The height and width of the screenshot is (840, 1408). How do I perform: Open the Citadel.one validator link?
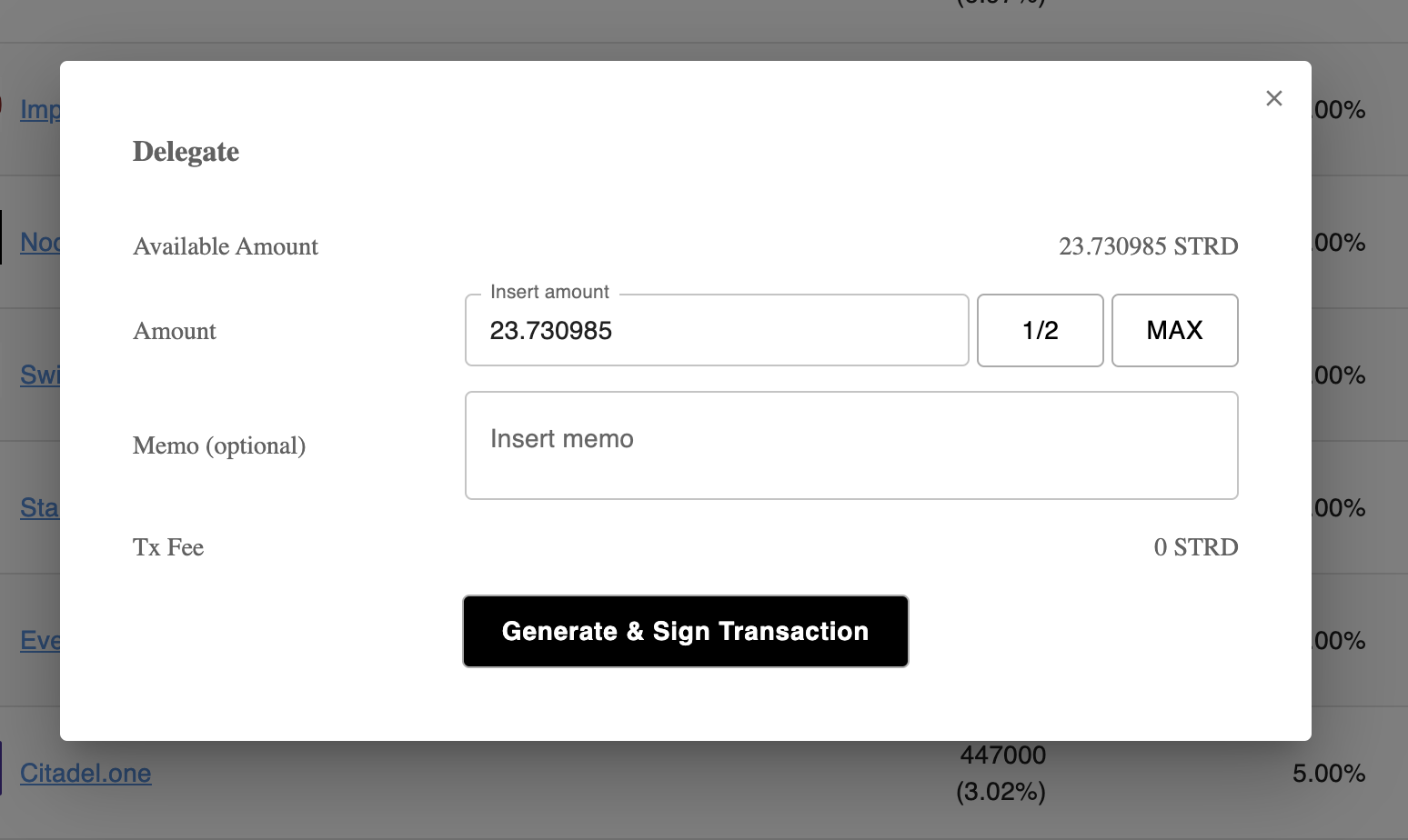tap(85, 772)
